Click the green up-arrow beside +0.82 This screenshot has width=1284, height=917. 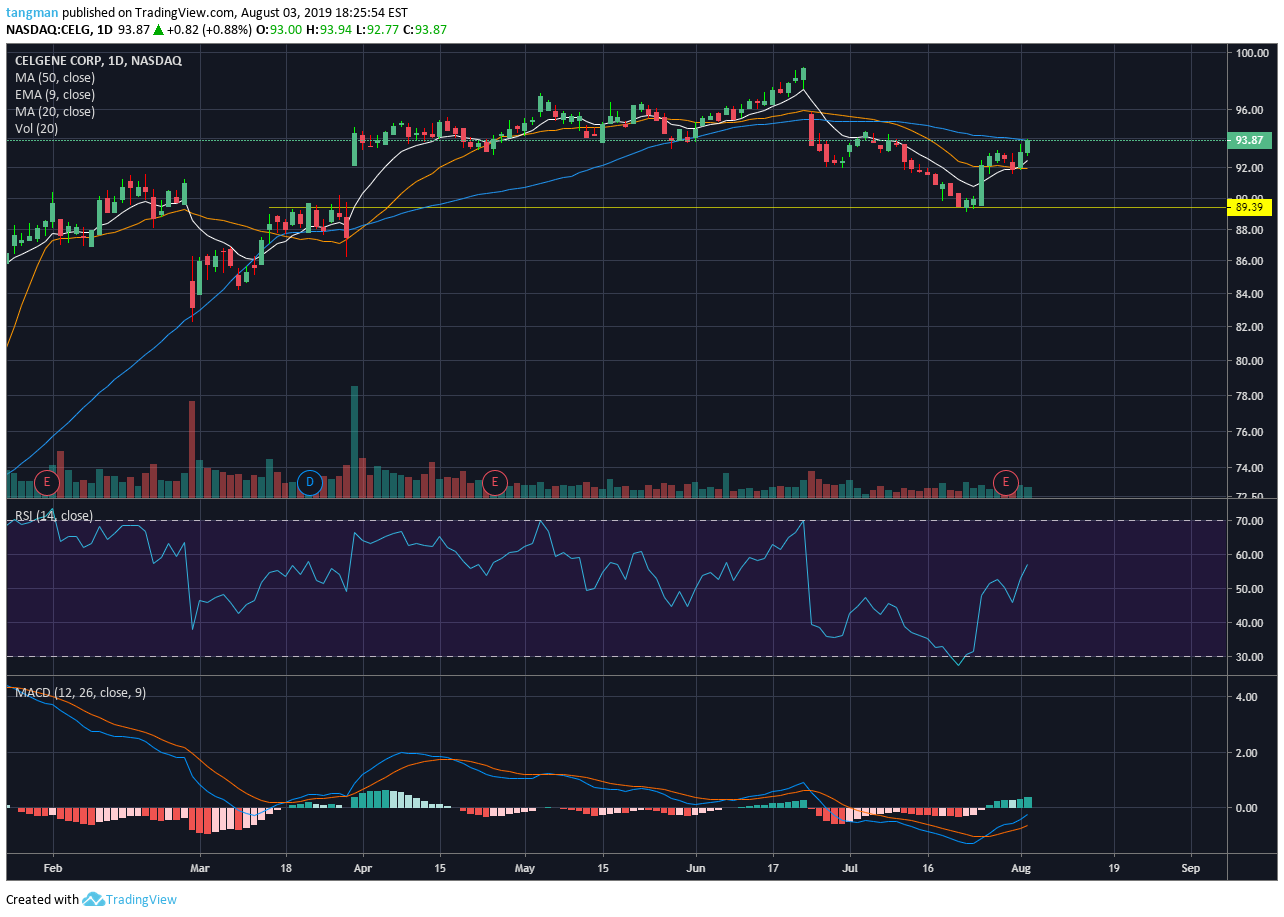159,30
